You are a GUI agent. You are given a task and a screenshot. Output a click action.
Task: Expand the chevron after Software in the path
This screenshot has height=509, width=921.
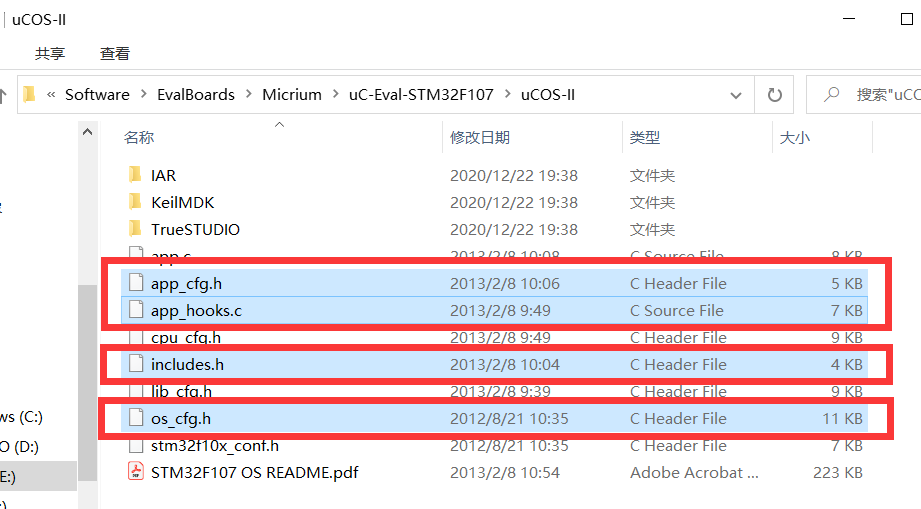click(x=143, y=94)
